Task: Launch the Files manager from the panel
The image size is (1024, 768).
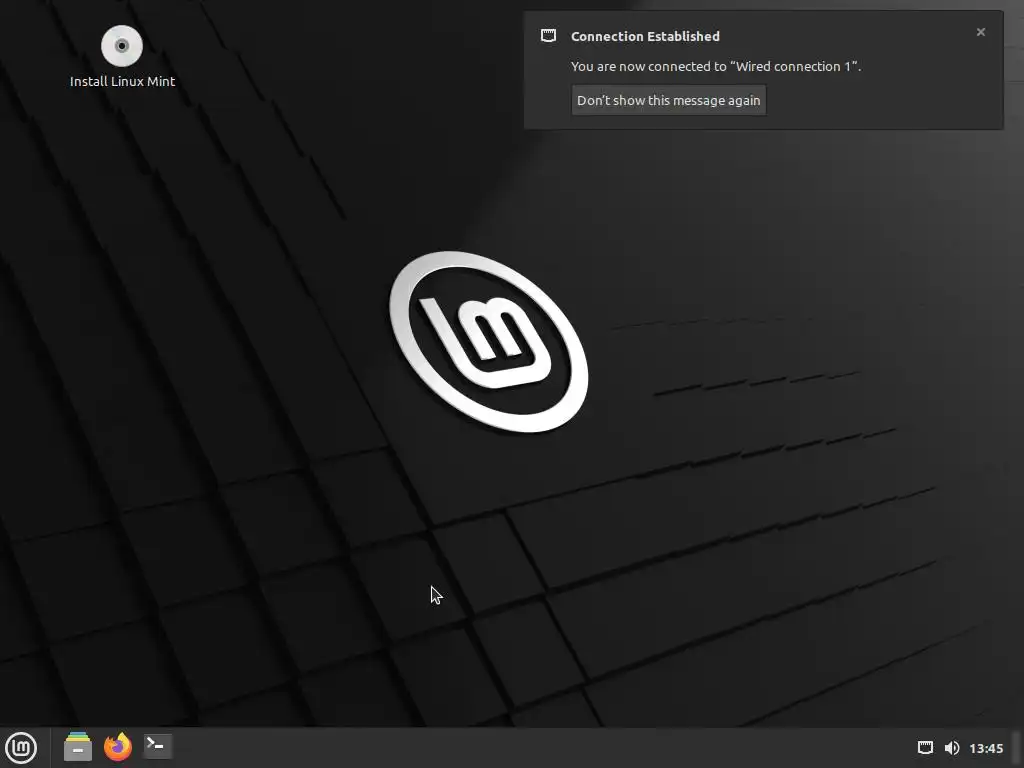Action: pyautogui.click(x=78, y=746)
